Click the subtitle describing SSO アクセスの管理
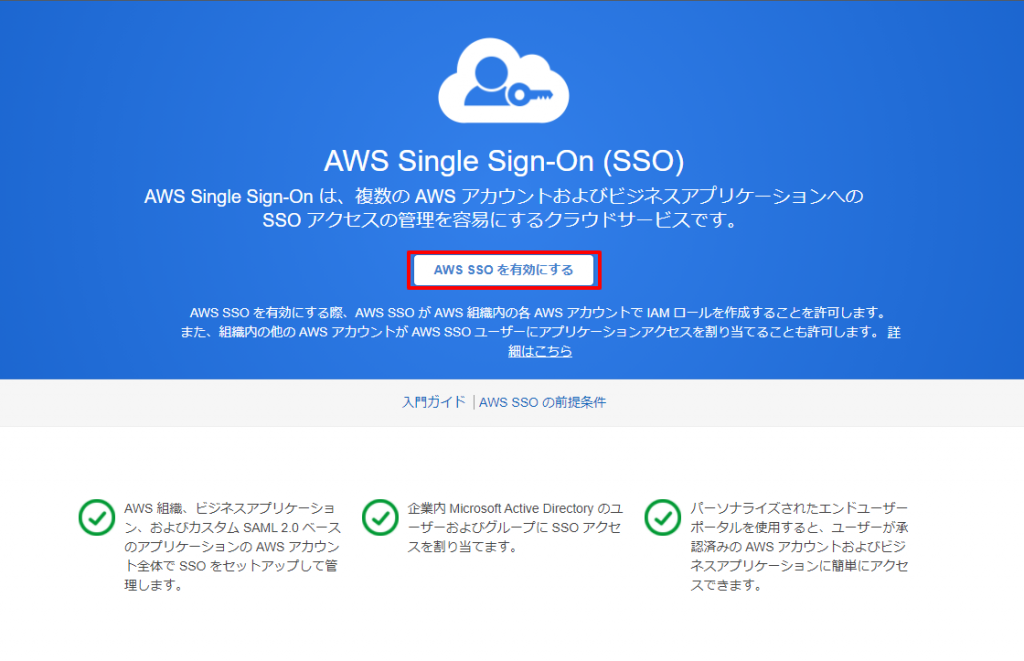 [504, 208]
